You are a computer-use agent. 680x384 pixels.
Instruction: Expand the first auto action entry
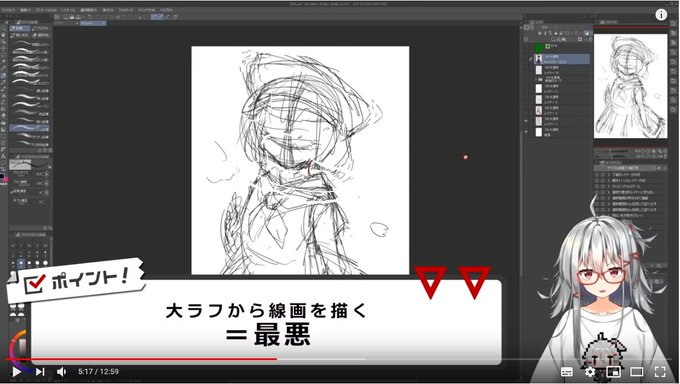click(609, 174)
